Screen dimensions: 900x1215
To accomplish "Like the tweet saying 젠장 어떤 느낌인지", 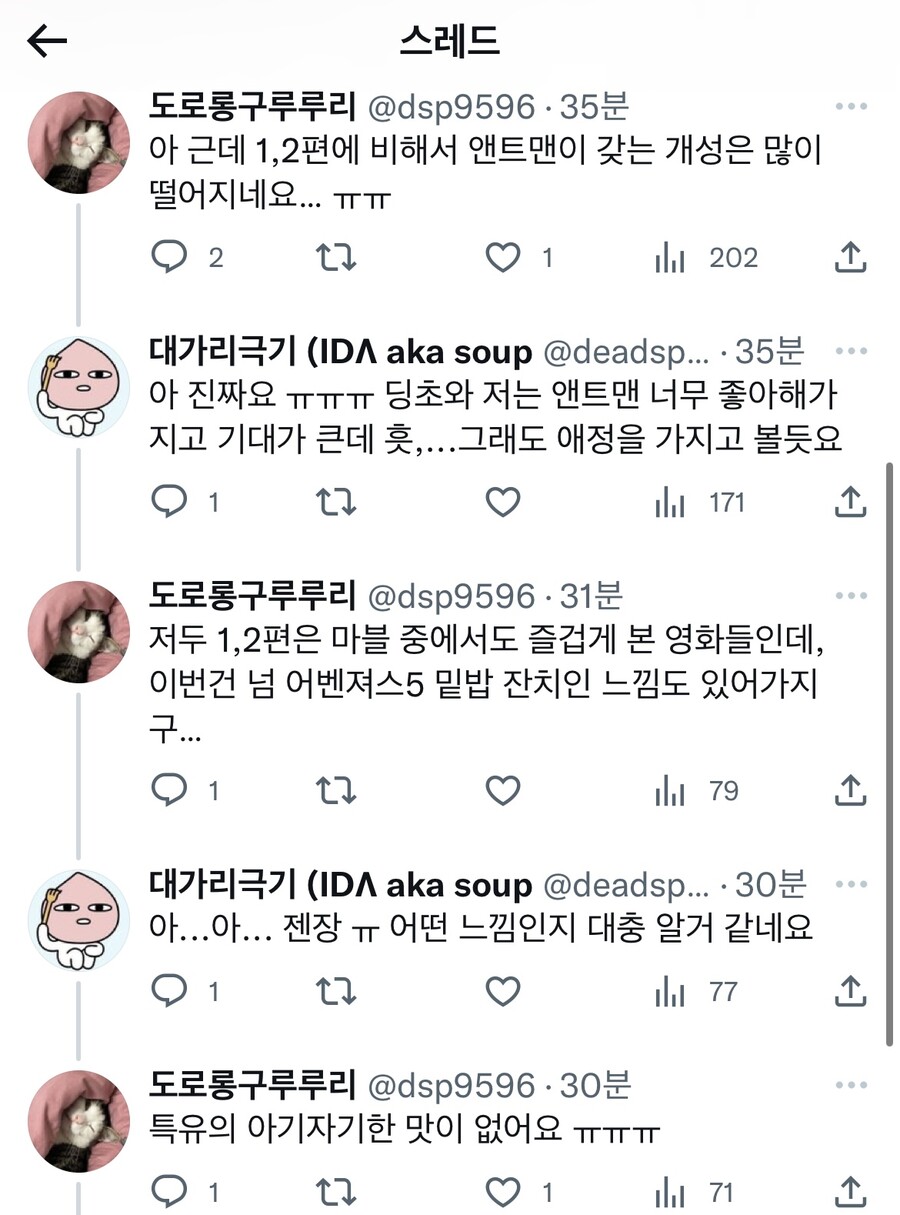I will [x=503, y=992].
